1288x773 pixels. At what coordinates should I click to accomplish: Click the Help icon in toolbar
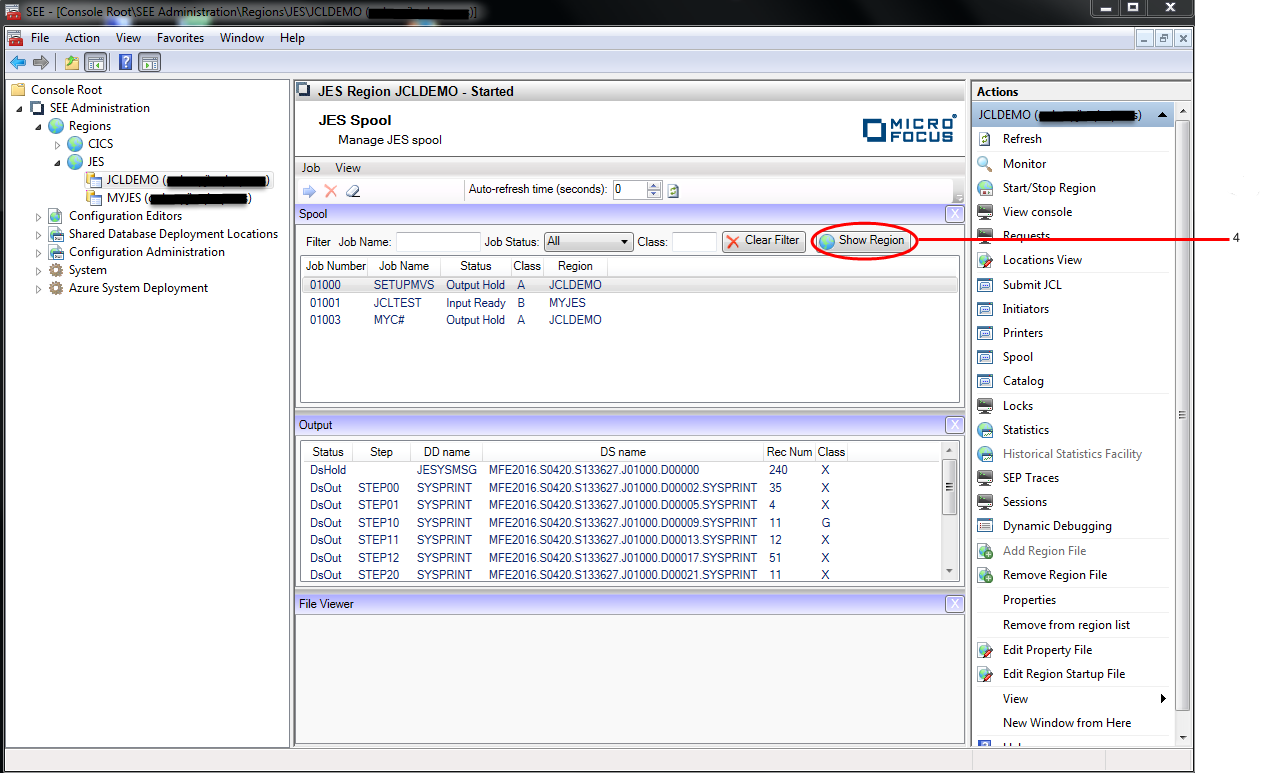126,63
